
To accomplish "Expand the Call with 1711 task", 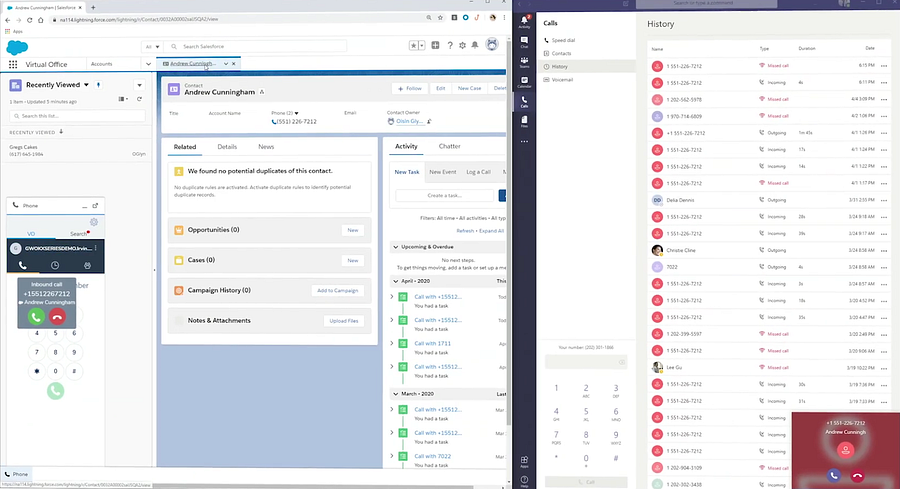I will (392, 343).
